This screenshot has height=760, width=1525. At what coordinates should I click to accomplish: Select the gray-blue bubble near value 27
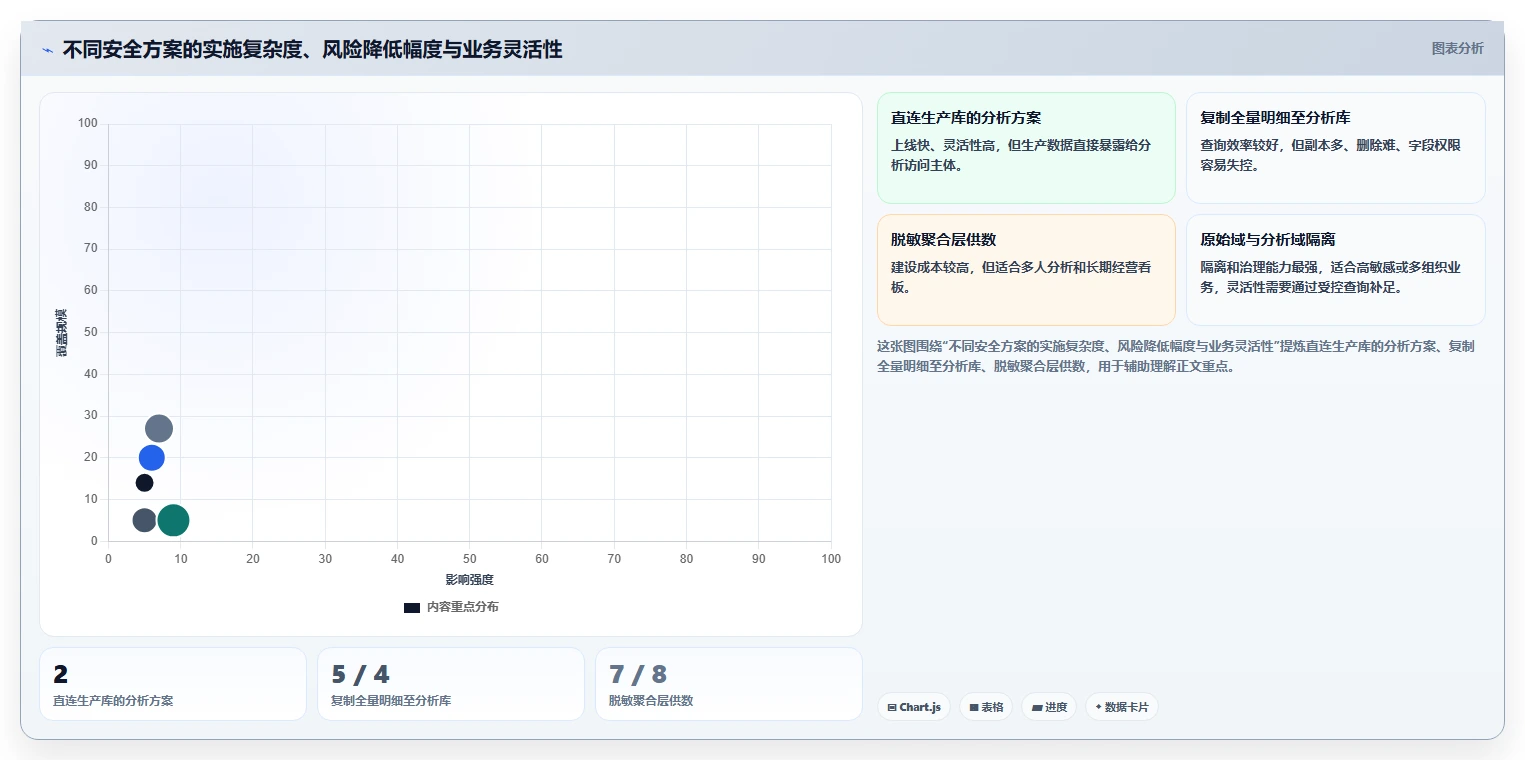pyautogui.click(x=159, y=428)
